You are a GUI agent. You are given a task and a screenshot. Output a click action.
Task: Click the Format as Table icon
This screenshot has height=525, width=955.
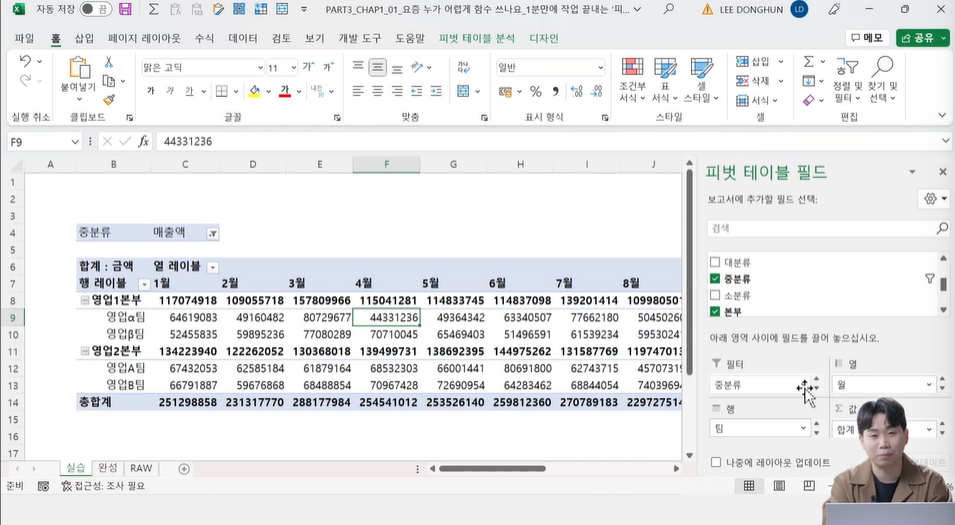664,67
